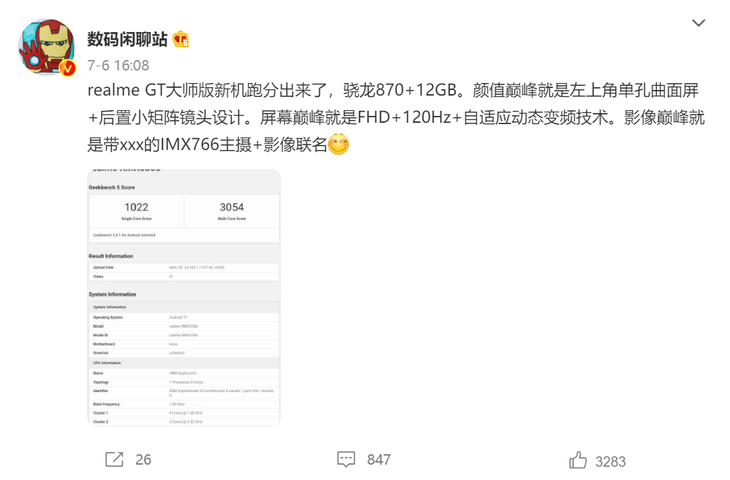Open the Geekbench screenshot thumbnail
730x480 pixels.
[x=184, y=297]
